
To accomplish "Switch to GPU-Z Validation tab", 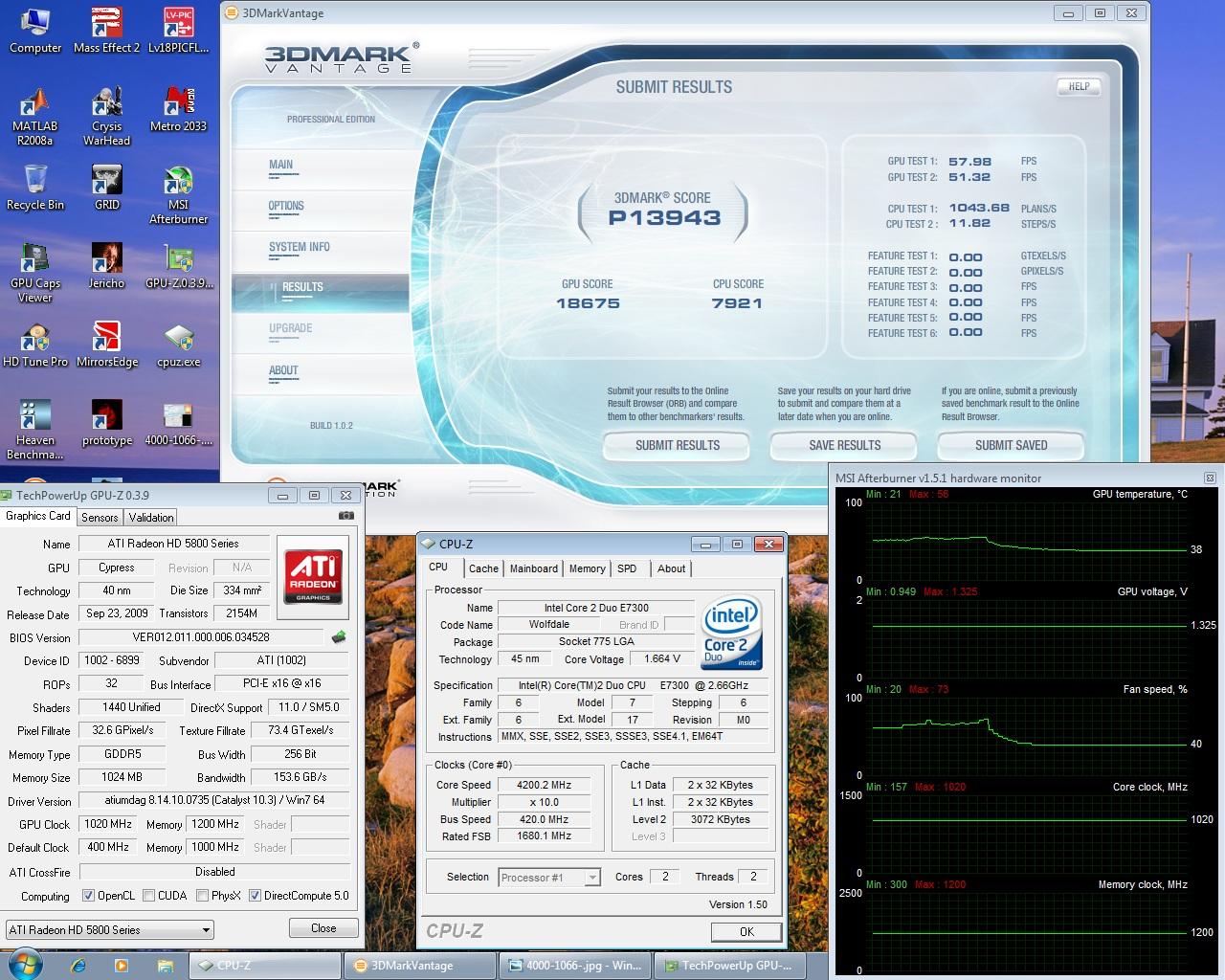I will (151, 518).
